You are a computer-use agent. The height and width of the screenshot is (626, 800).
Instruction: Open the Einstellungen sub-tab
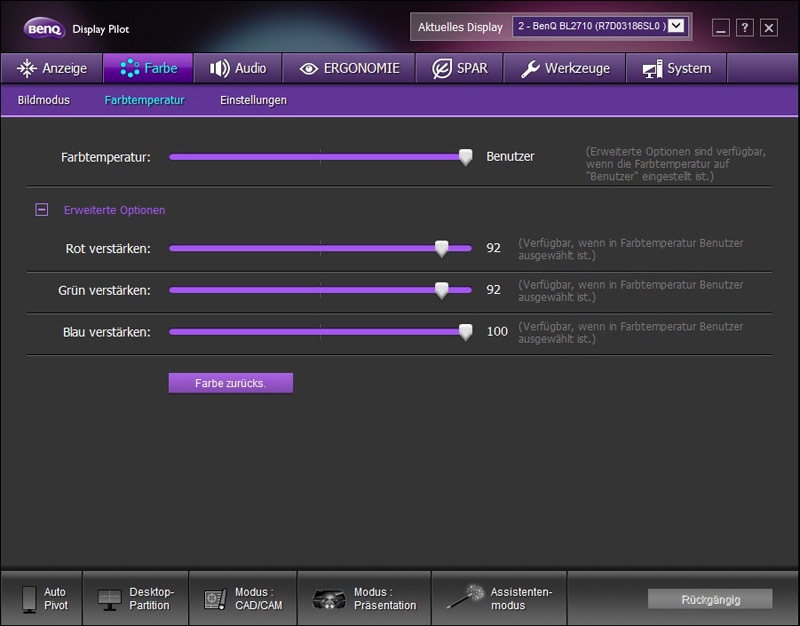[253, 100]
